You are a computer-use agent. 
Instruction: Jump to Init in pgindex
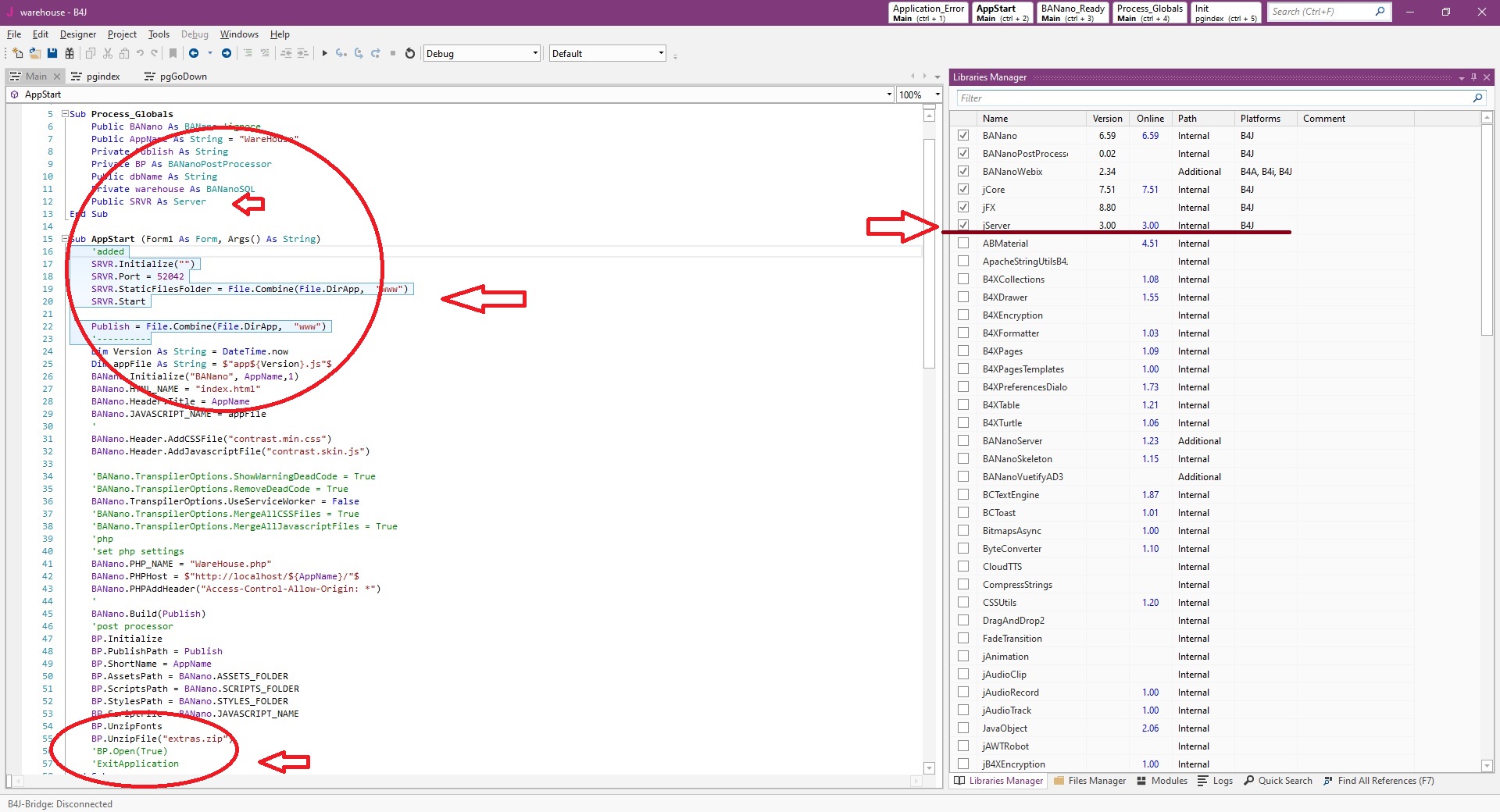click(x=1226, y=12)
